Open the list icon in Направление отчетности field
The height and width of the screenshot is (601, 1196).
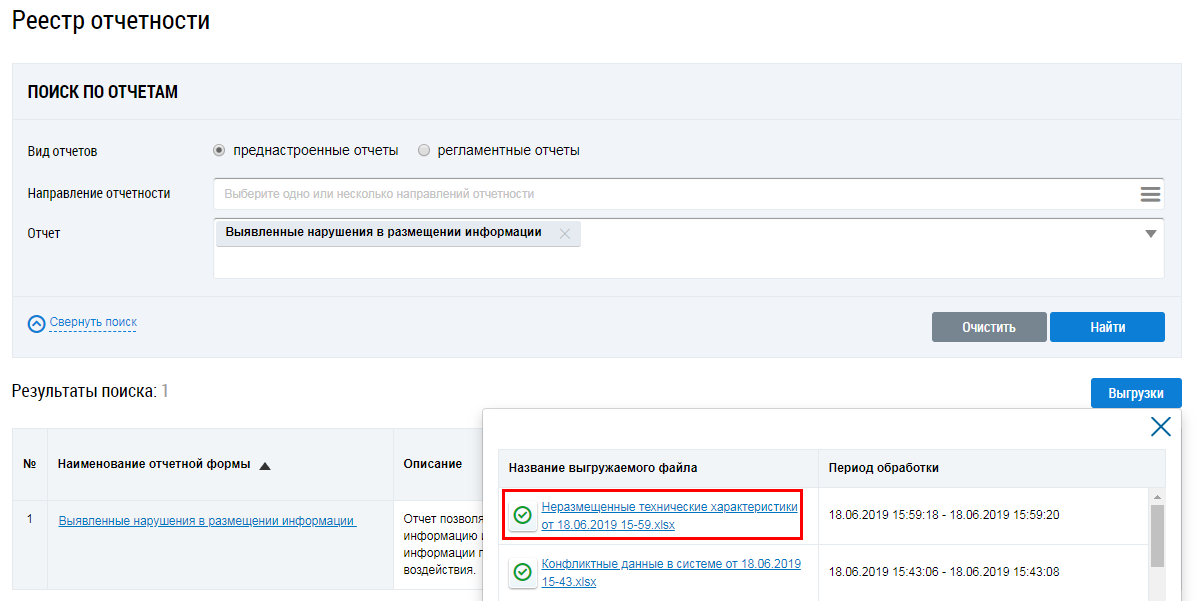(1149, 194)
